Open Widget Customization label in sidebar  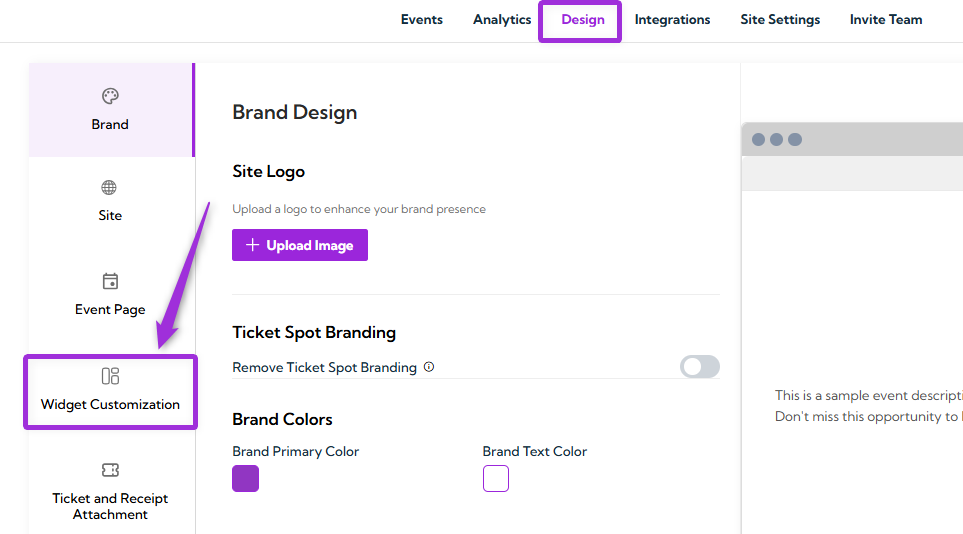click(110, 404)
